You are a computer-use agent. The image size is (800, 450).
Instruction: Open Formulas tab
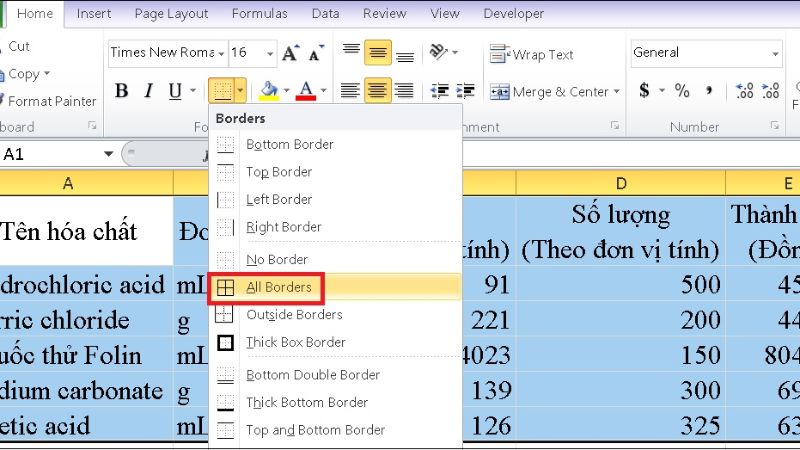click(260, 14)
